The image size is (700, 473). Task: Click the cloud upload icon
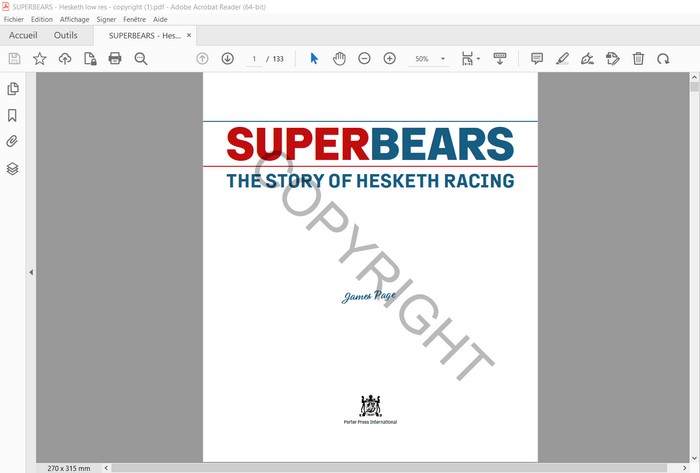pyautogui.click(x=65, y=58)
